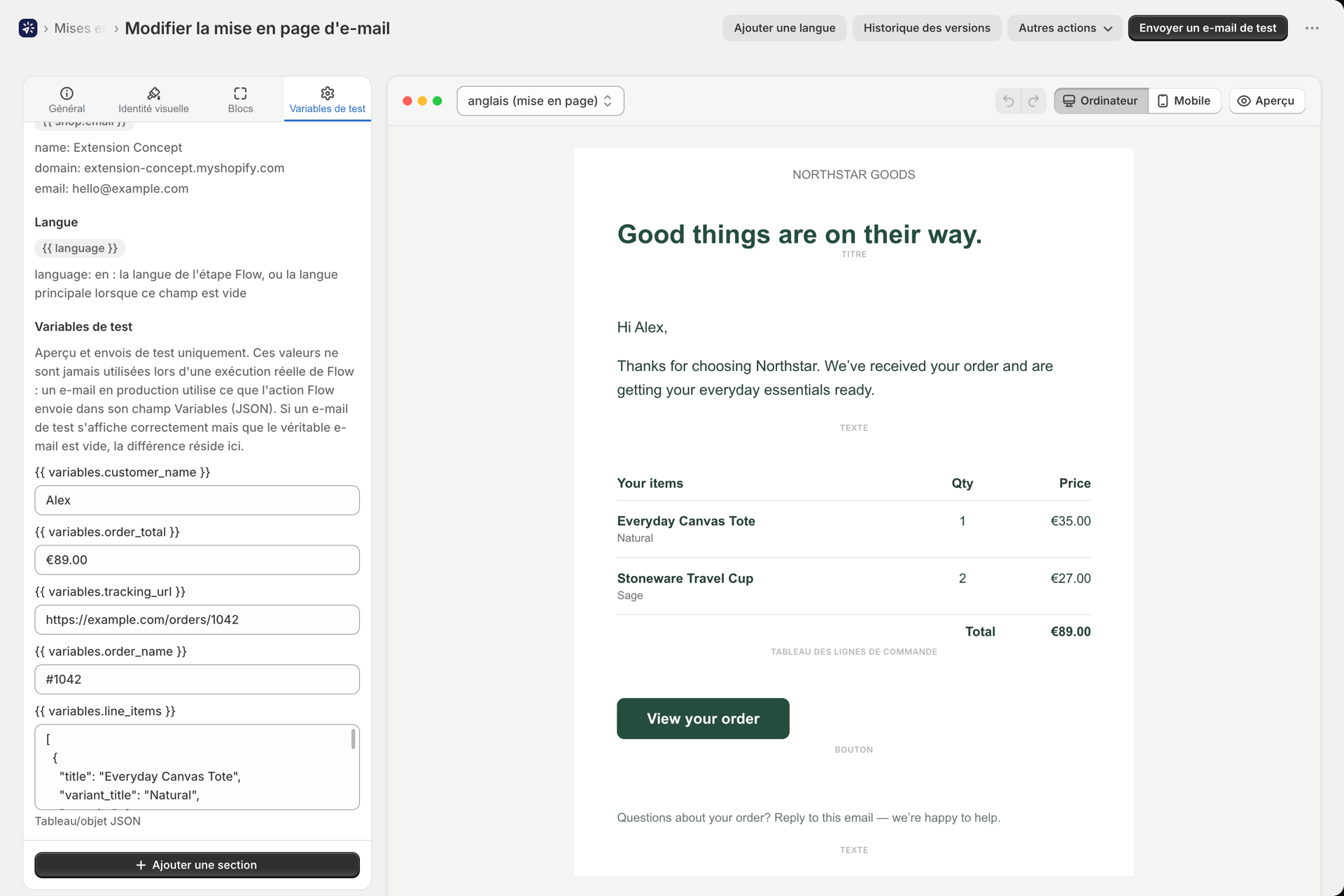This screenshot has width=1344, height=896.
Task: Click the app logo icon in breadcrumb
Action: 28,28
